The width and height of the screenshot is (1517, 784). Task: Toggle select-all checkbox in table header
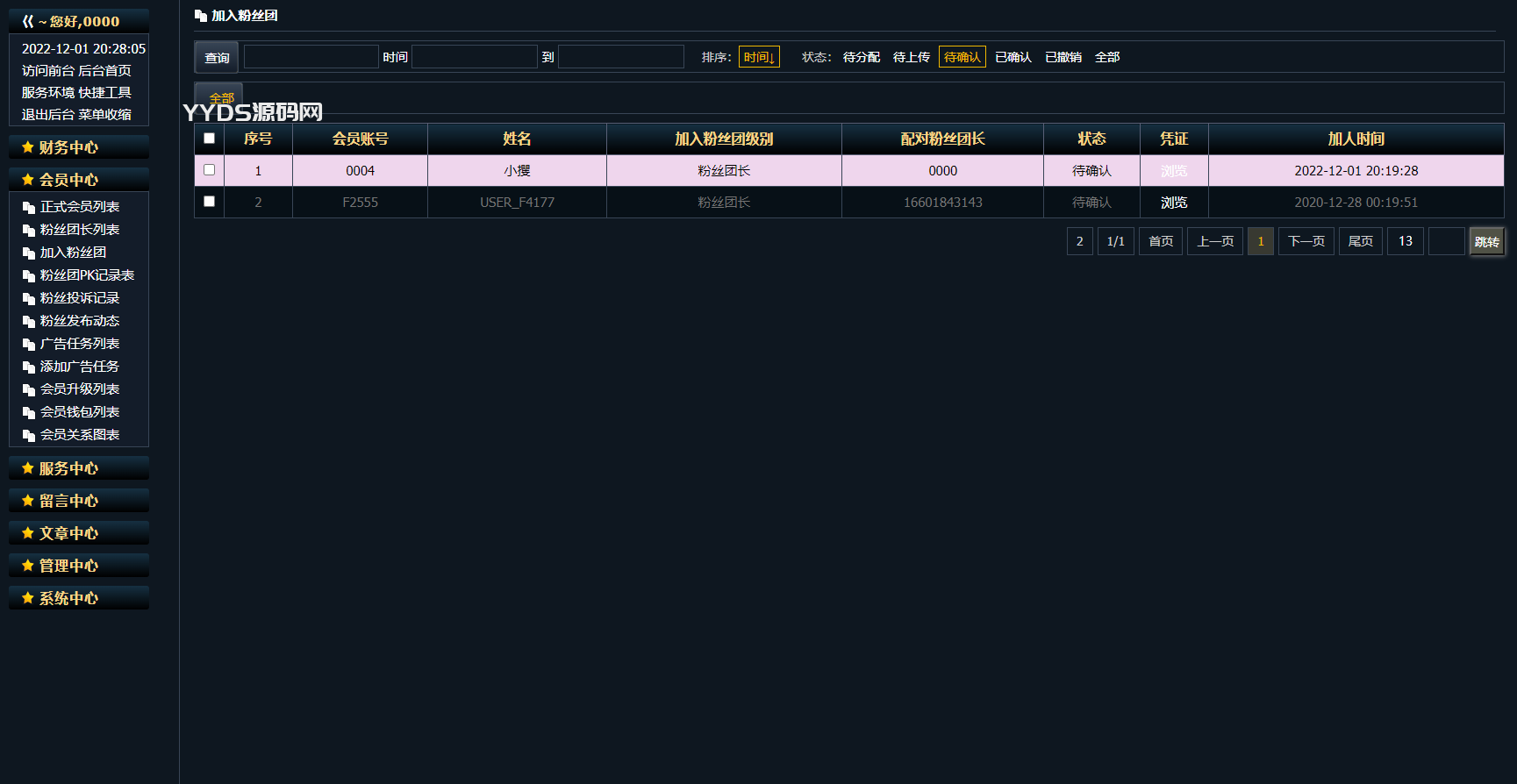click(209, 139)
